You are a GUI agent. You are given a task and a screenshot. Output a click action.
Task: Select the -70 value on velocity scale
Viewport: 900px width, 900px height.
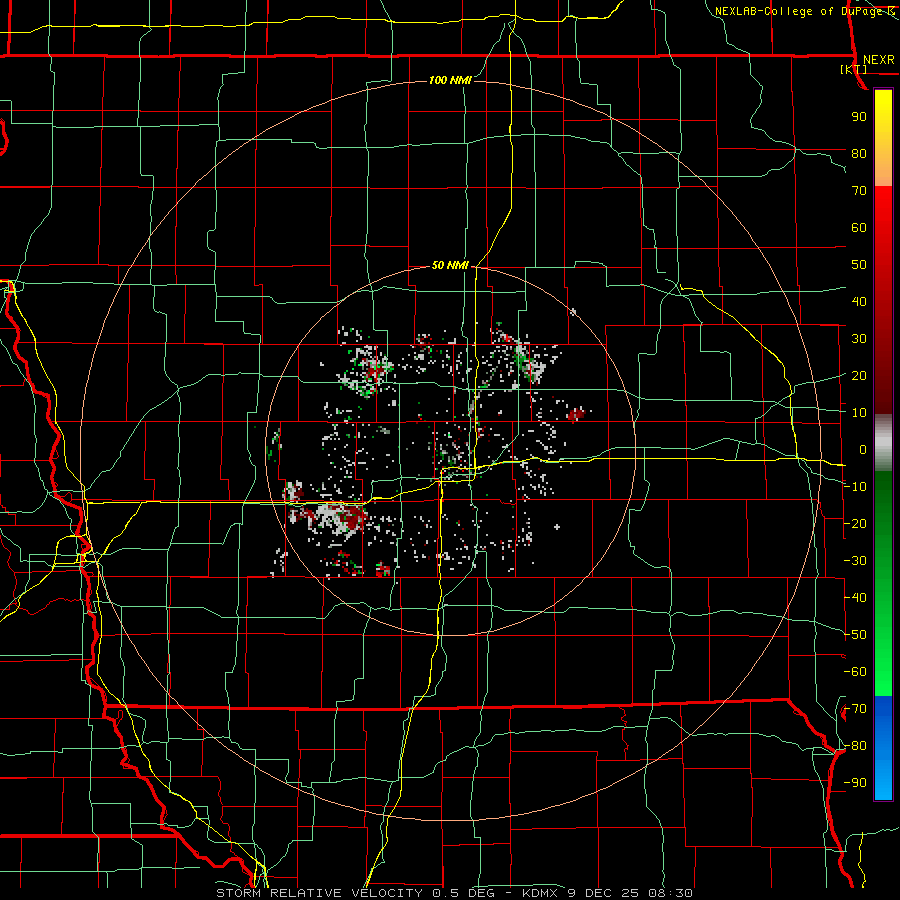click(x=855, y=709)
